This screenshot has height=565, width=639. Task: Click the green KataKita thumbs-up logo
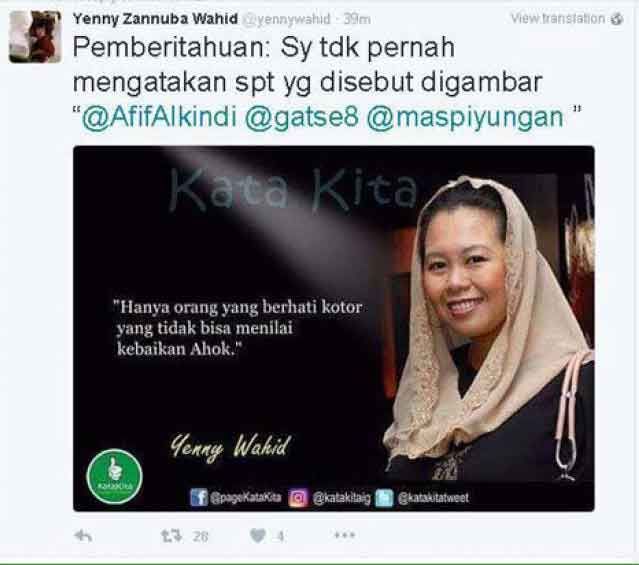[x=115, y=476]
